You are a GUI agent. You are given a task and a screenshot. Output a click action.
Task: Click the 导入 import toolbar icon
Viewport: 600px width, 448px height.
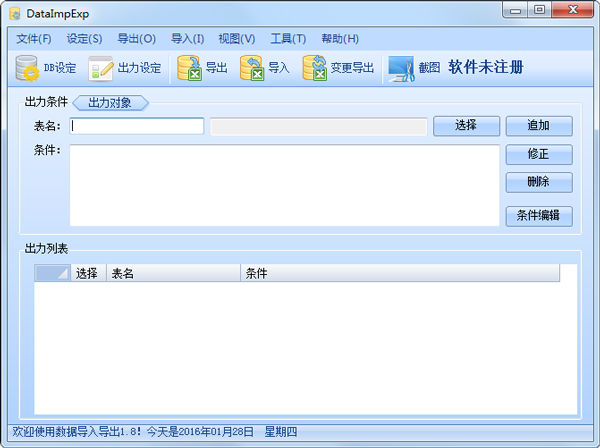click(x=252, y=68)
